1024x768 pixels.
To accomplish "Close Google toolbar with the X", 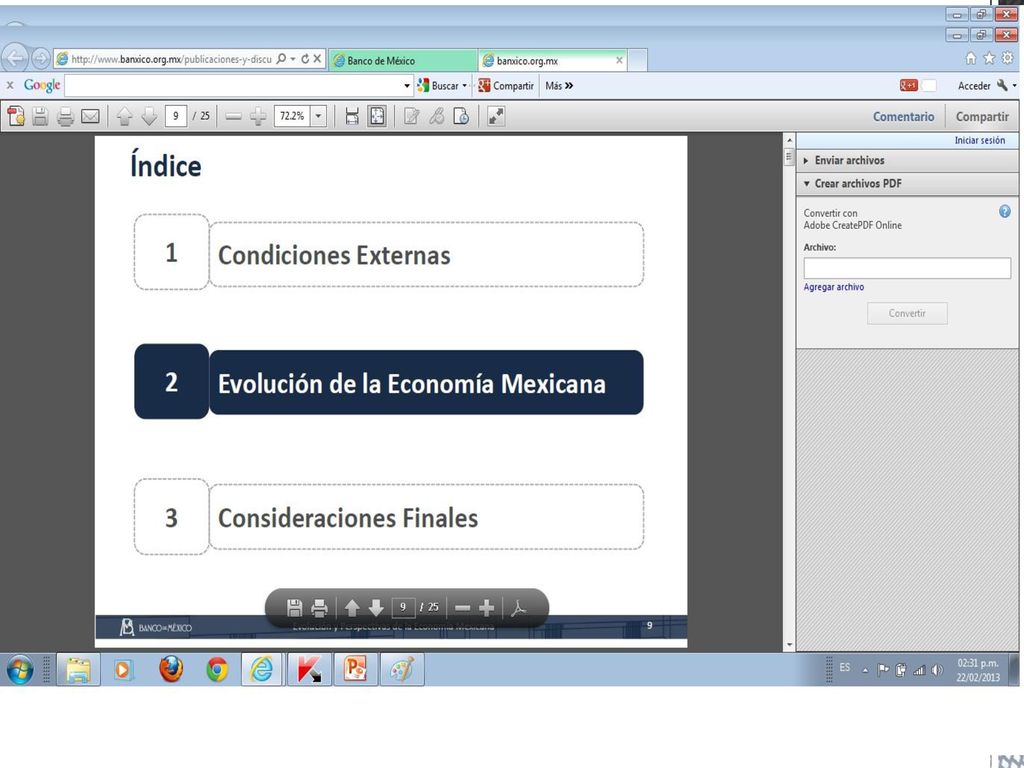I will 10,85.
